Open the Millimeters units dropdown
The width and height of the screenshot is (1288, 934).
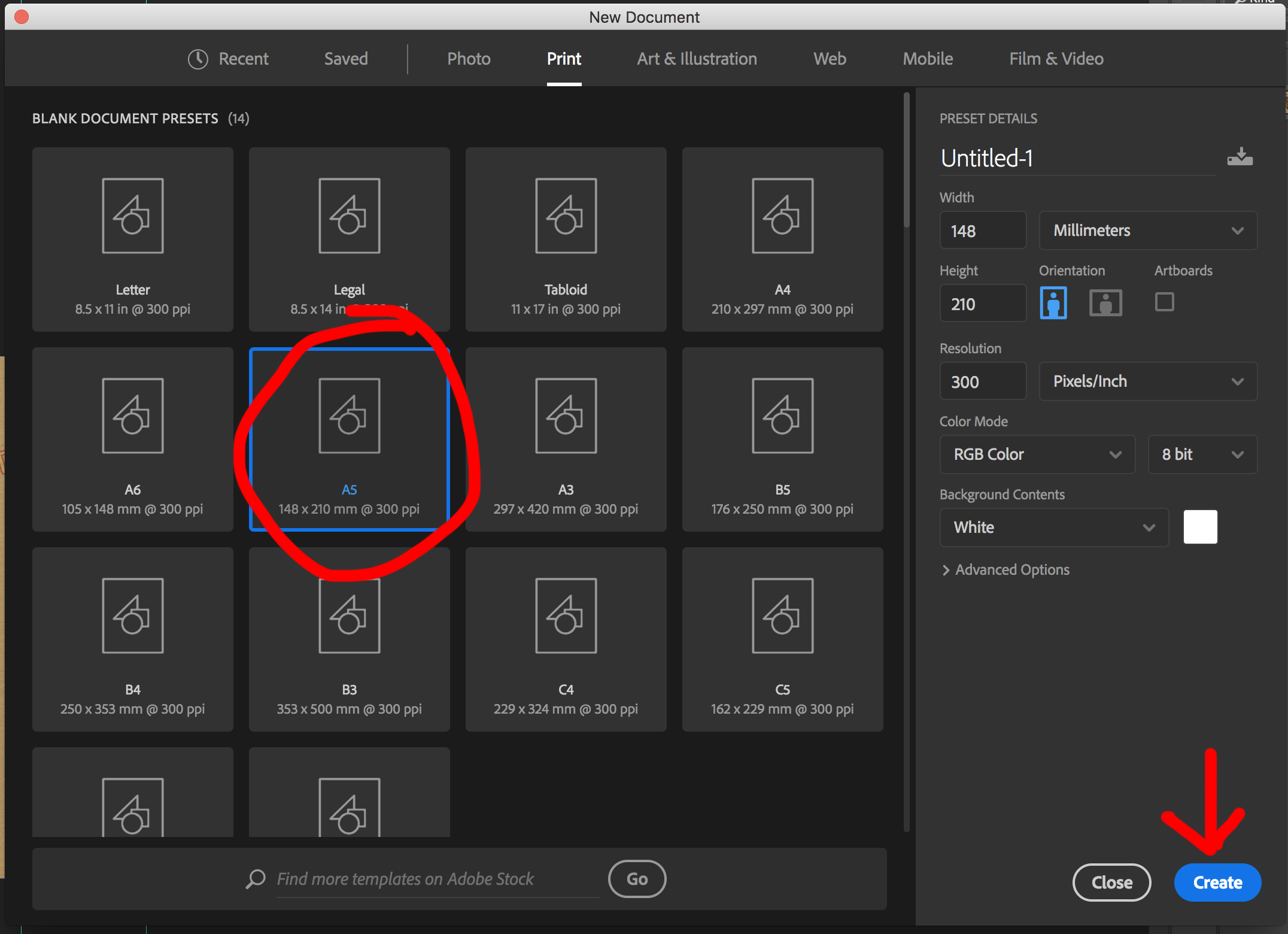click(1147, 230)
